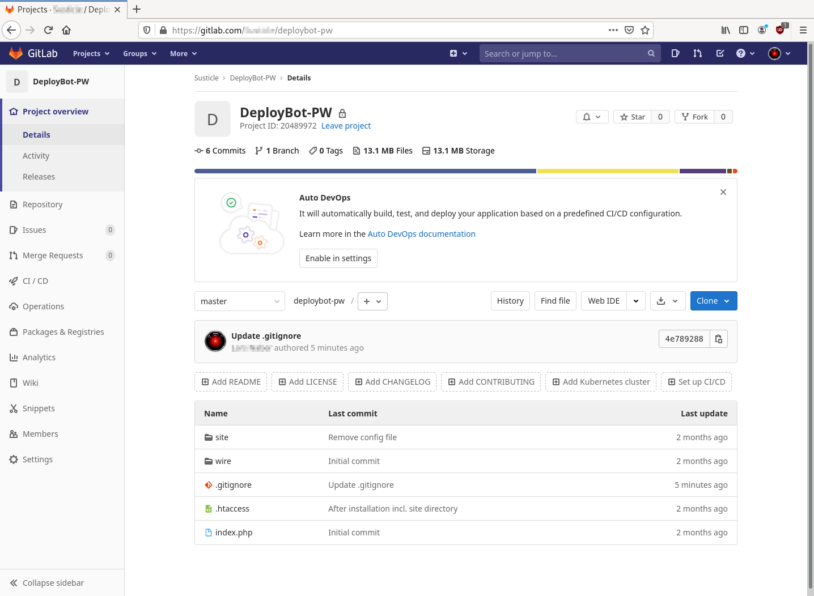Open the Firefox hamburger menu
The height and width of the screenshot is (596, 814).
point(803,30)
